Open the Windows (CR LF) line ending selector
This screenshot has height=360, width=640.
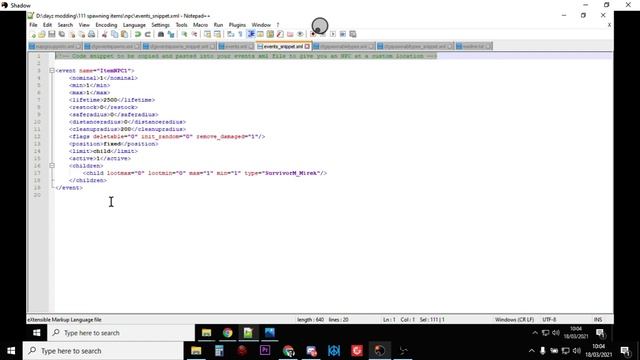(x=514, y=320)
